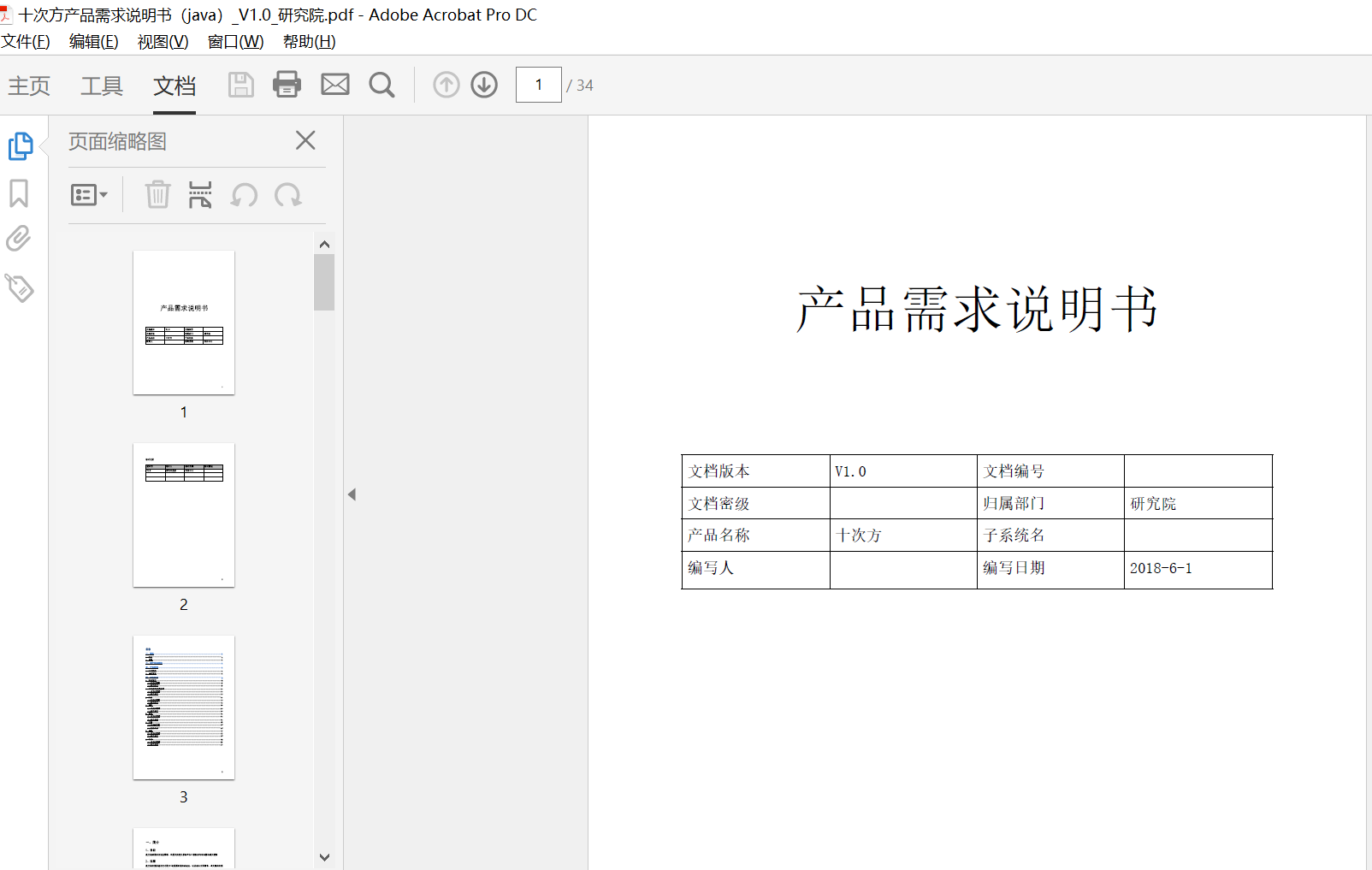Screen dimensions: 1372x870
Task: Open the 视图(V) menu
Action: pos(163,41)
